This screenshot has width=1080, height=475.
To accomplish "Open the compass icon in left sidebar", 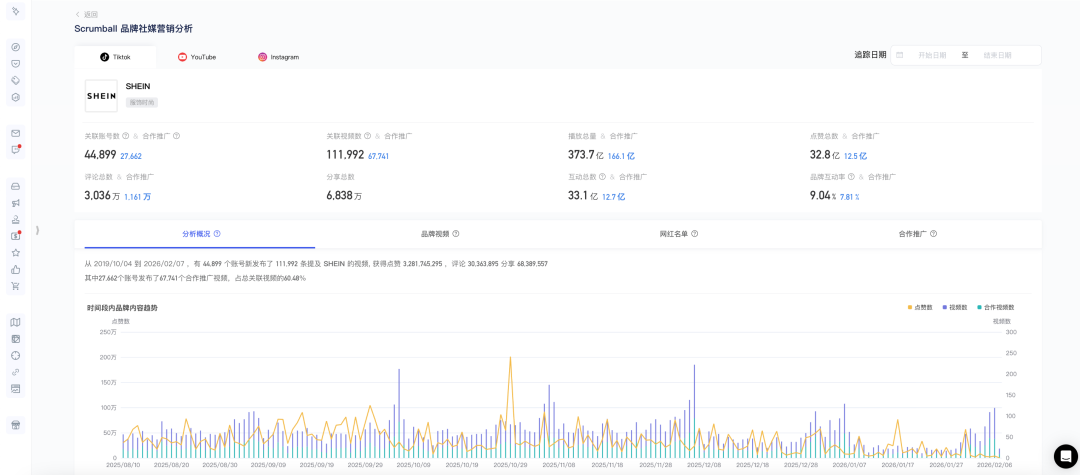I will [x=15, y=47].
